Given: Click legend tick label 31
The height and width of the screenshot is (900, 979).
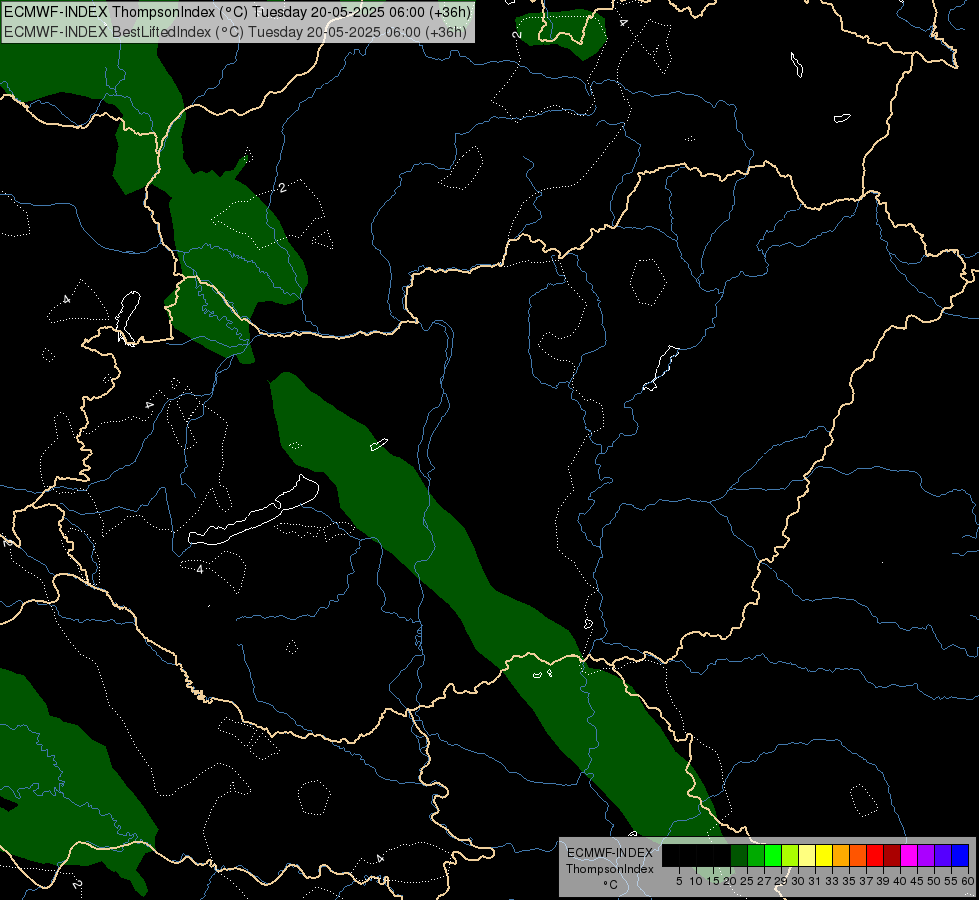Looking at the screenshot, I should (x=815, y=881).
